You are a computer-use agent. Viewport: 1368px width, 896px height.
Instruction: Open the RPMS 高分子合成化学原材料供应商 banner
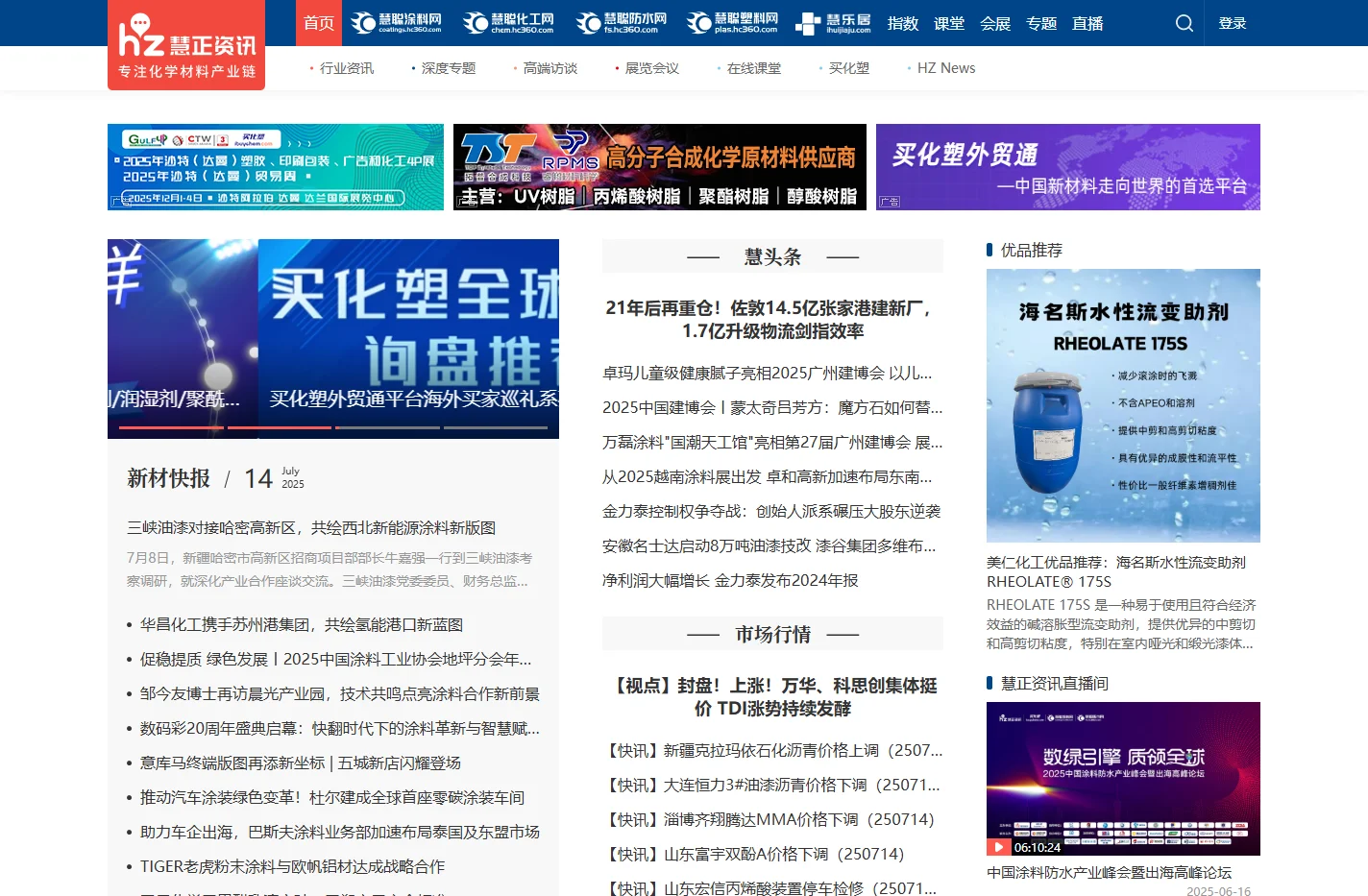pyautogui.click(x=660, y=167)
